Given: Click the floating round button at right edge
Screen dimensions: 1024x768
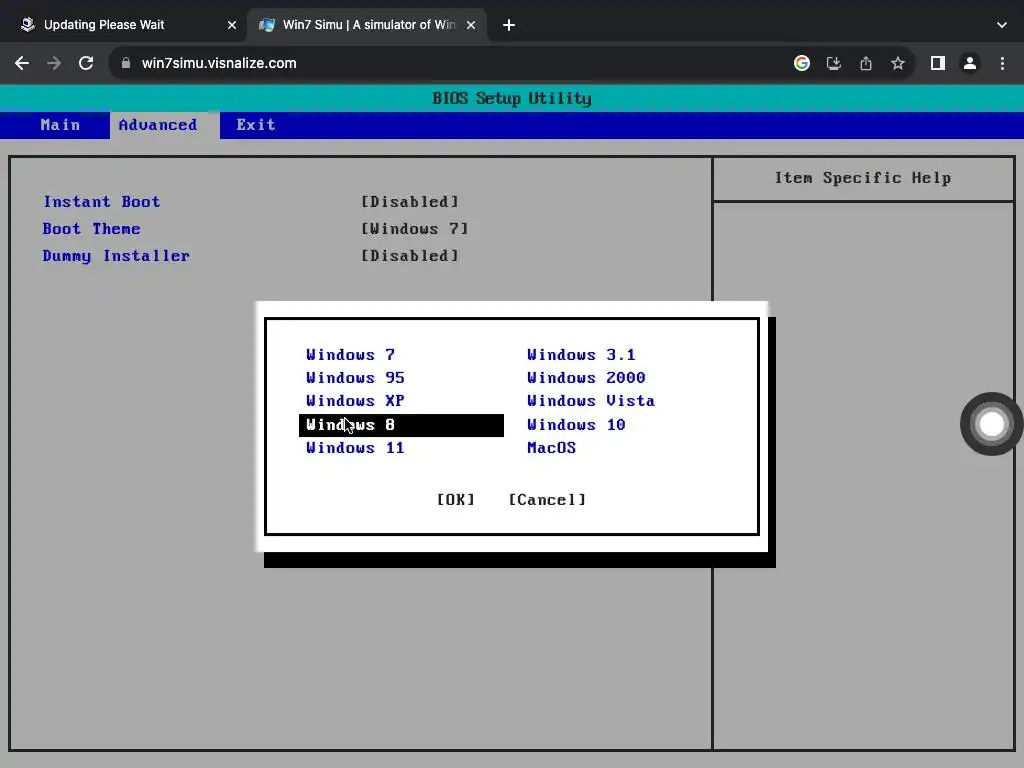Looking at the screenshot, I should pos(991,424).
